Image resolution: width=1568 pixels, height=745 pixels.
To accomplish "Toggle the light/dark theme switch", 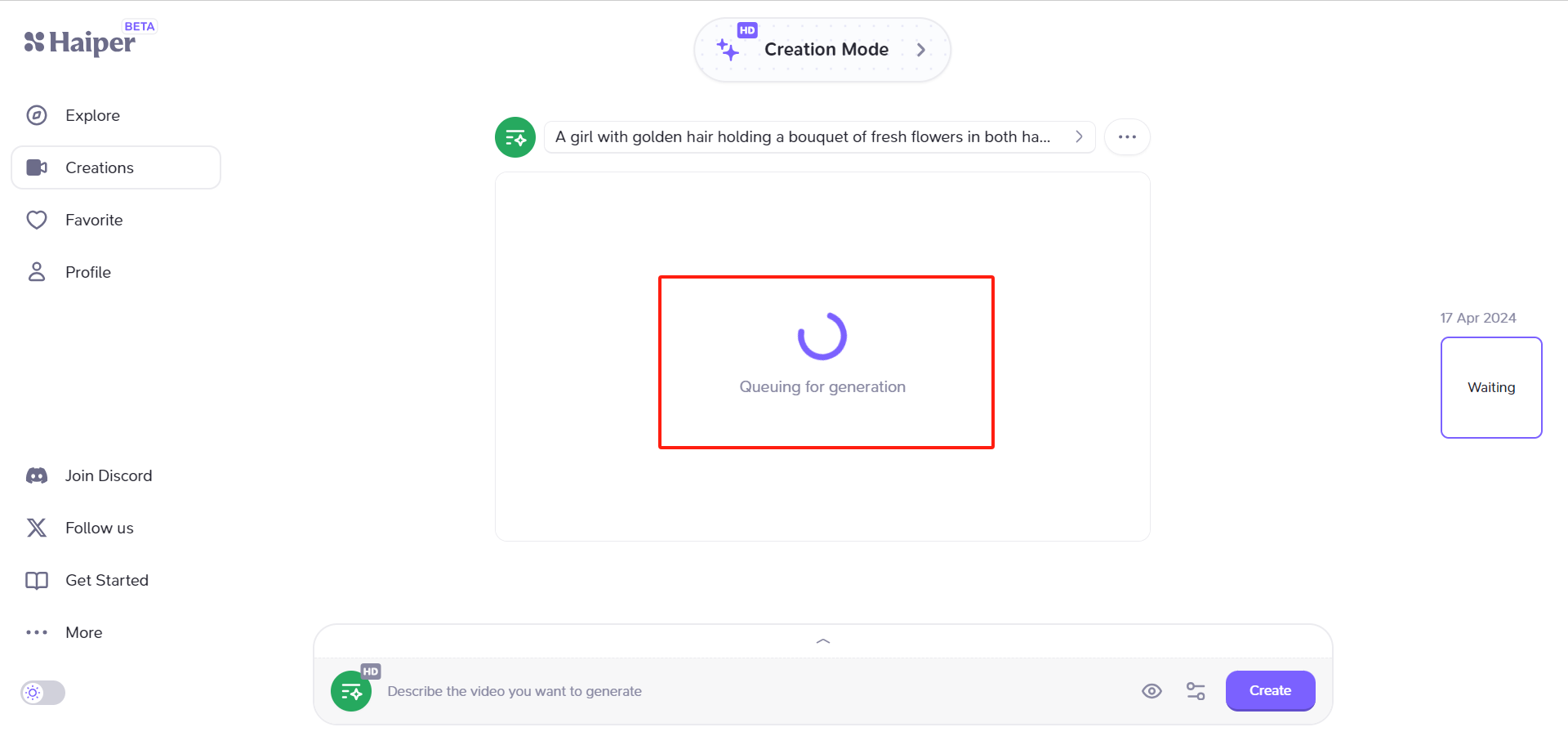I will click(43, 693).
